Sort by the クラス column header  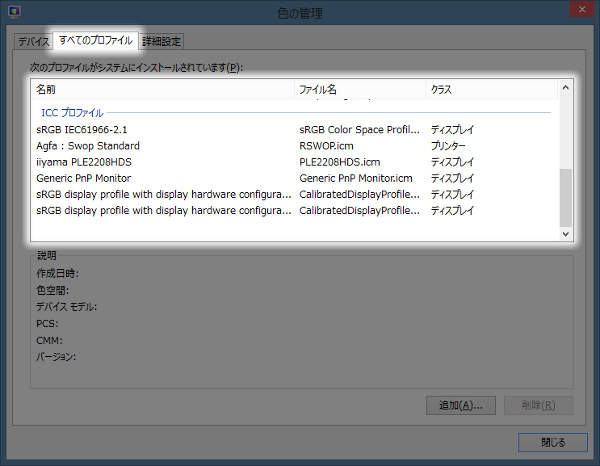coord(492,90)
